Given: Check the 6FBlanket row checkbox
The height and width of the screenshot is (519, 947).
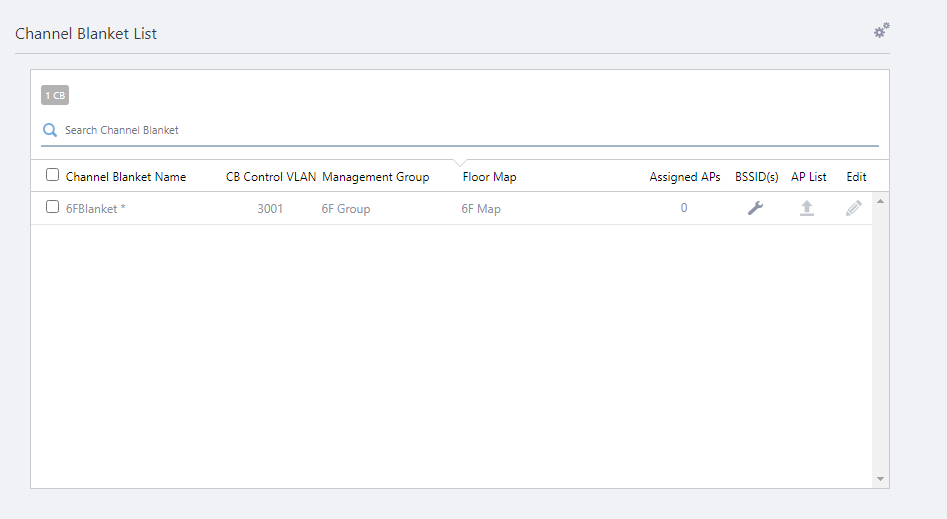Looking at the screenshot, I should coord(53,207).
